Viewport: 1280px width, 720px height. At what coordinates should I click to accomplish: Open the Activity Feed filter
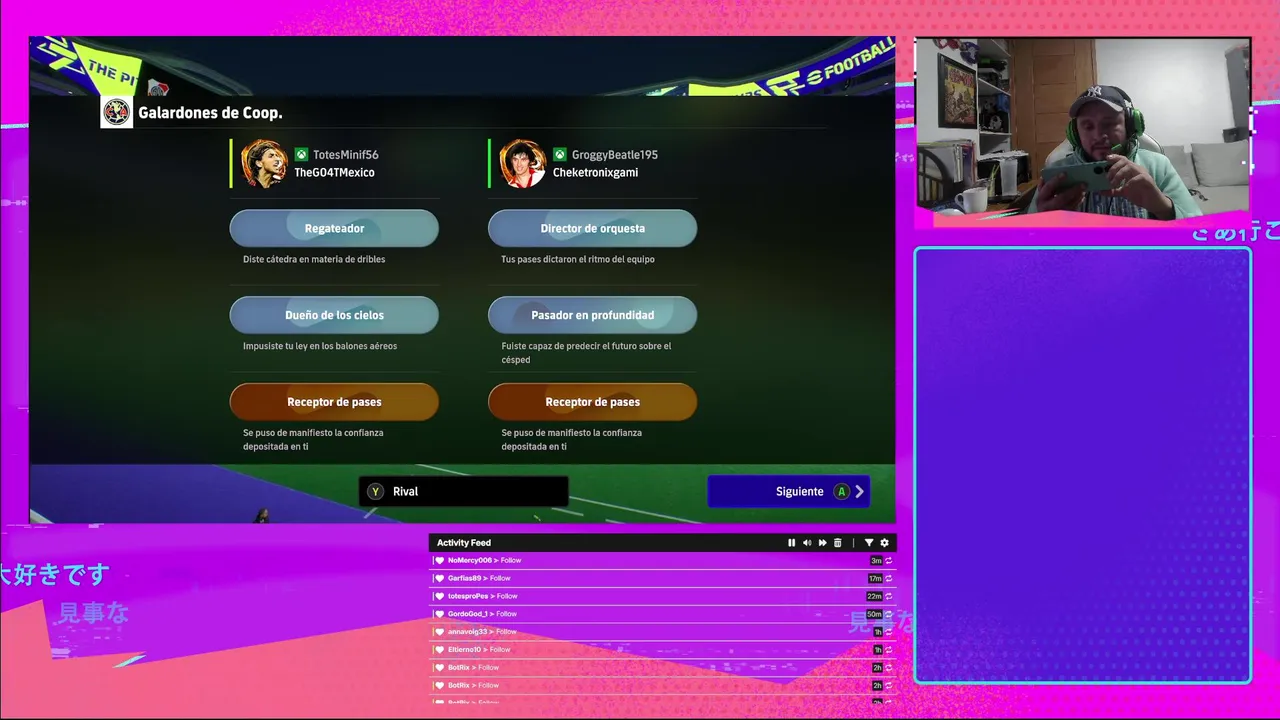point(868,543)
